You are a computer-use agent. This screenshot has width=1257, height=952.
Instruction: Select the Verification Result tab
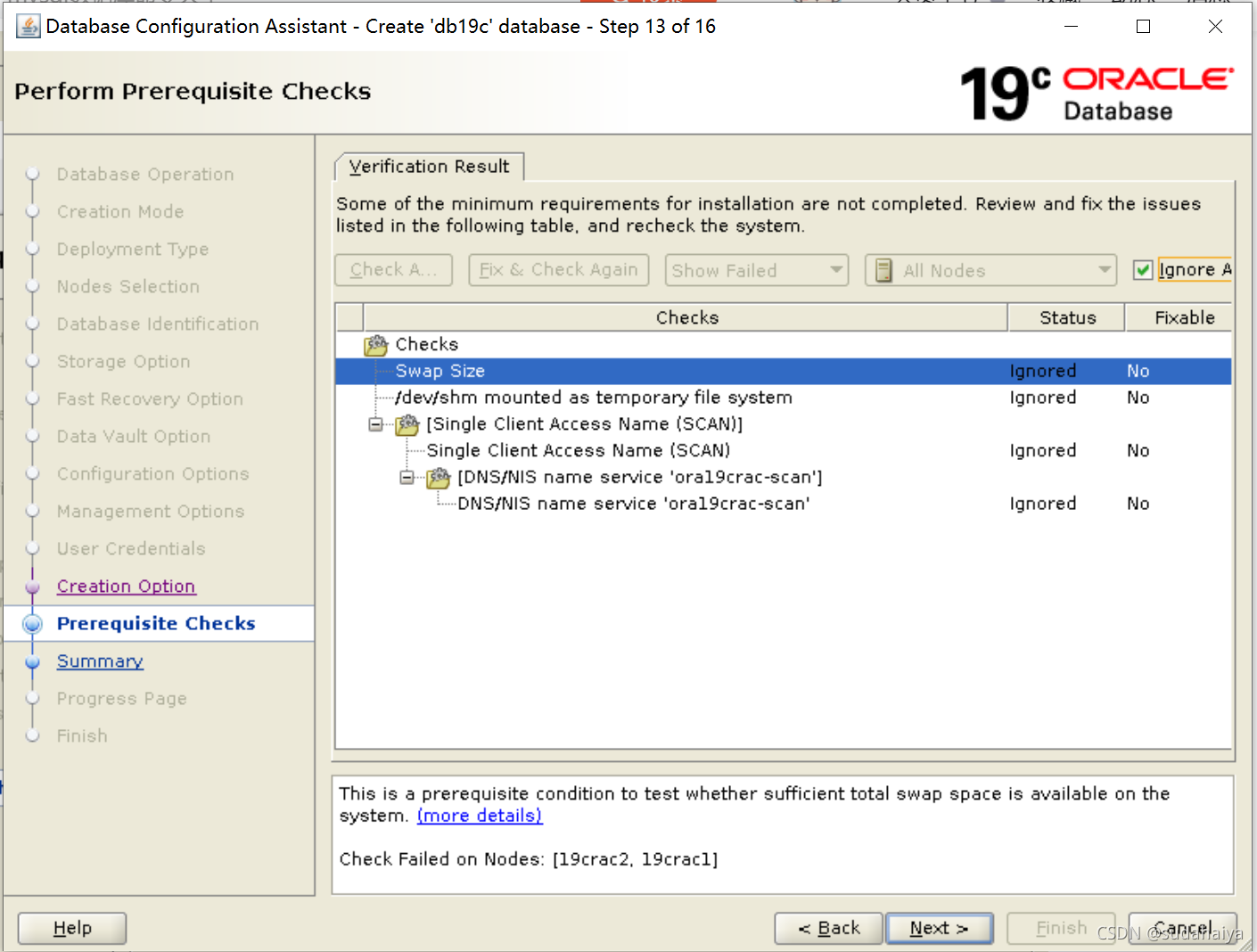(429, 167)
